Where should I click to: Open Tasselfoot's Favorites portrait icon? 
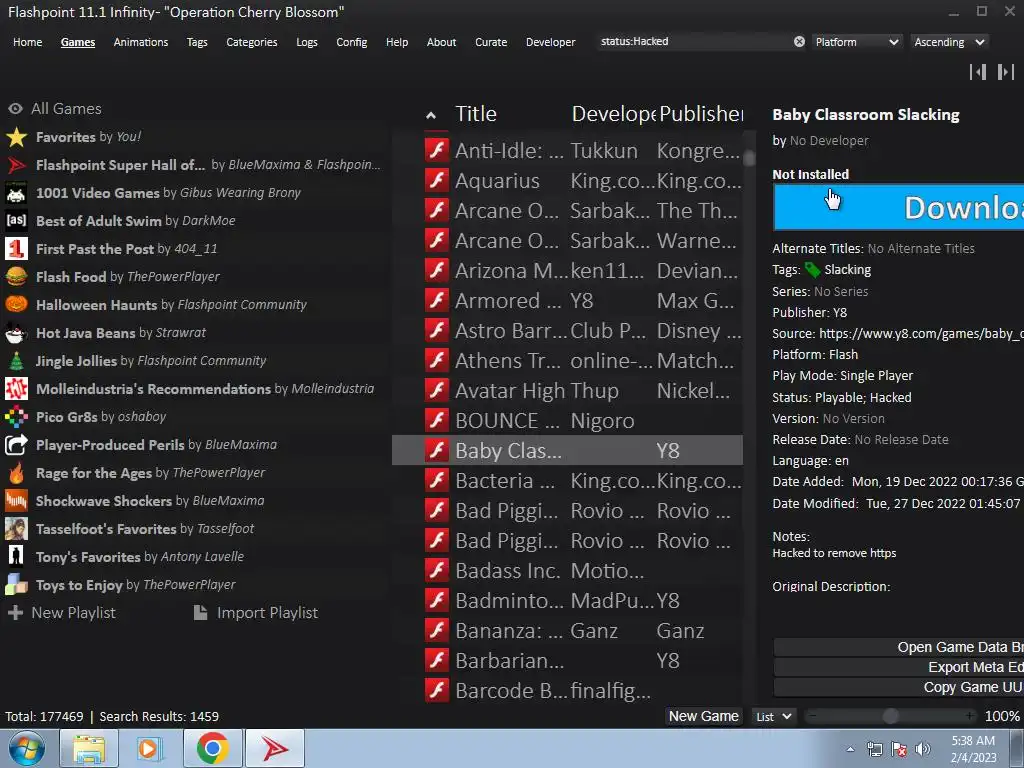click(x=16, y=529)
